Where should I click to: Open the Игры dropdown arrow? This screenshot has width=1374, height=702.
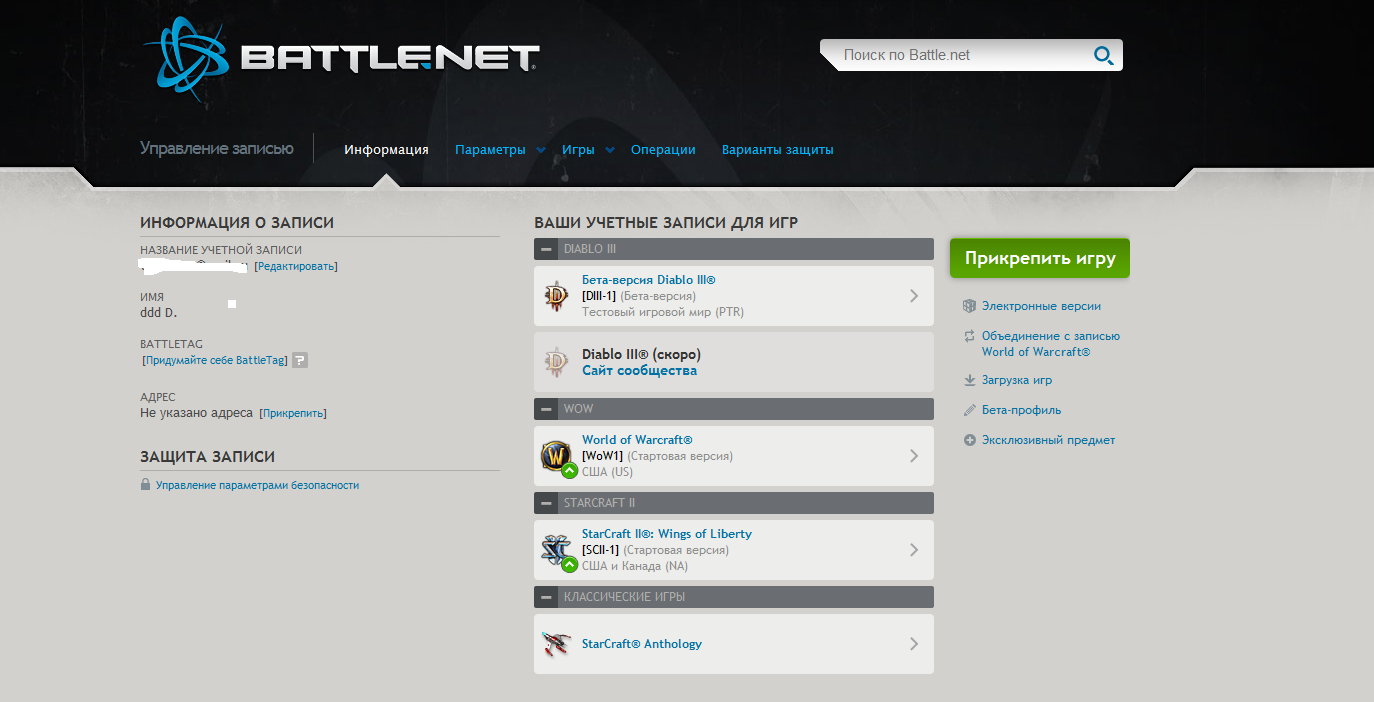(x=610, y=150)
